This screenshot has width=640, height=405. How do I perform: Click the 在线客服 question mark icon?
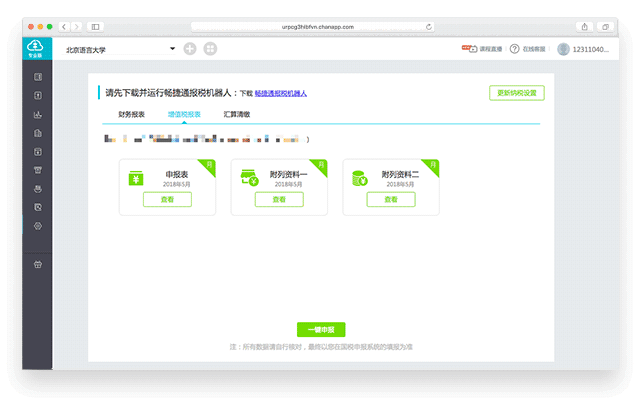point(514,48)
